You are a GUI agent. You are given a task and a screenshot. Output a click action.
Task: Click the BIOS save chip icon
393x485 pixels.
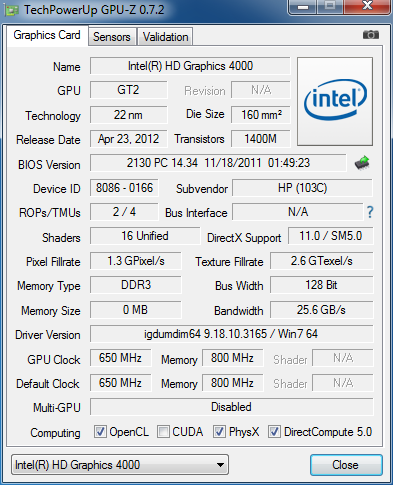point(362,163)
